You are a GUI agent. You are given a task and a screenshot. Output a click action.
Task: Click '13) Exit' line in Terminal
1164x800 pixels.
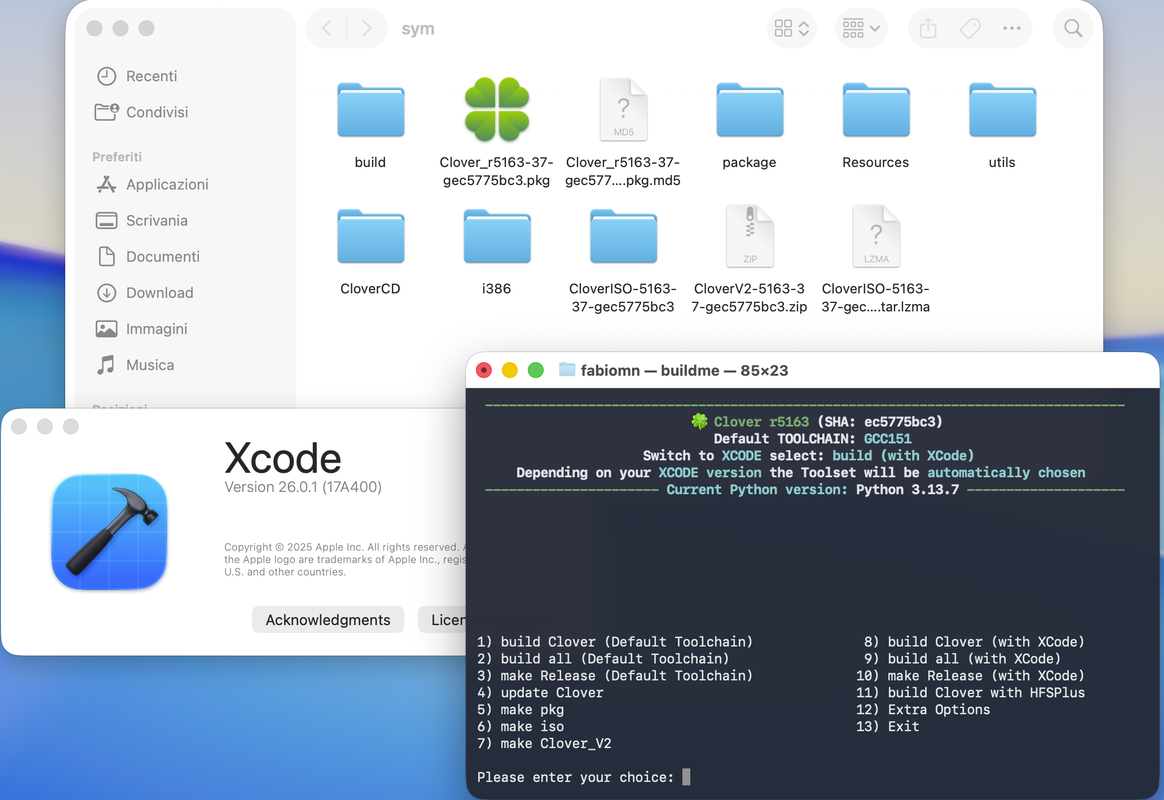887,727
